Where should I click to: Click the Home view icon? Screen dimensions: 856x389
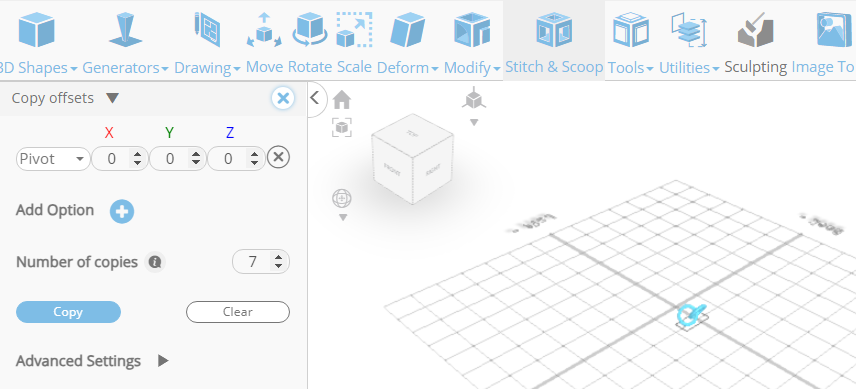[342, 100]
